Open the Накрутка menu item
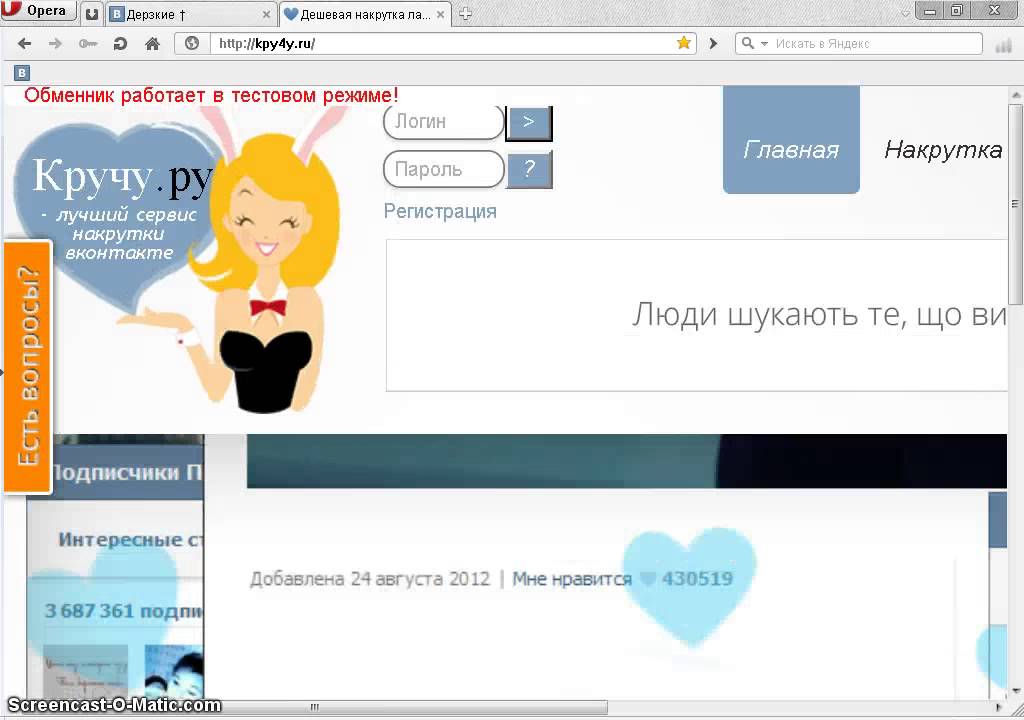This screenshot has height=720, width=1024. (x=943, y=150)
